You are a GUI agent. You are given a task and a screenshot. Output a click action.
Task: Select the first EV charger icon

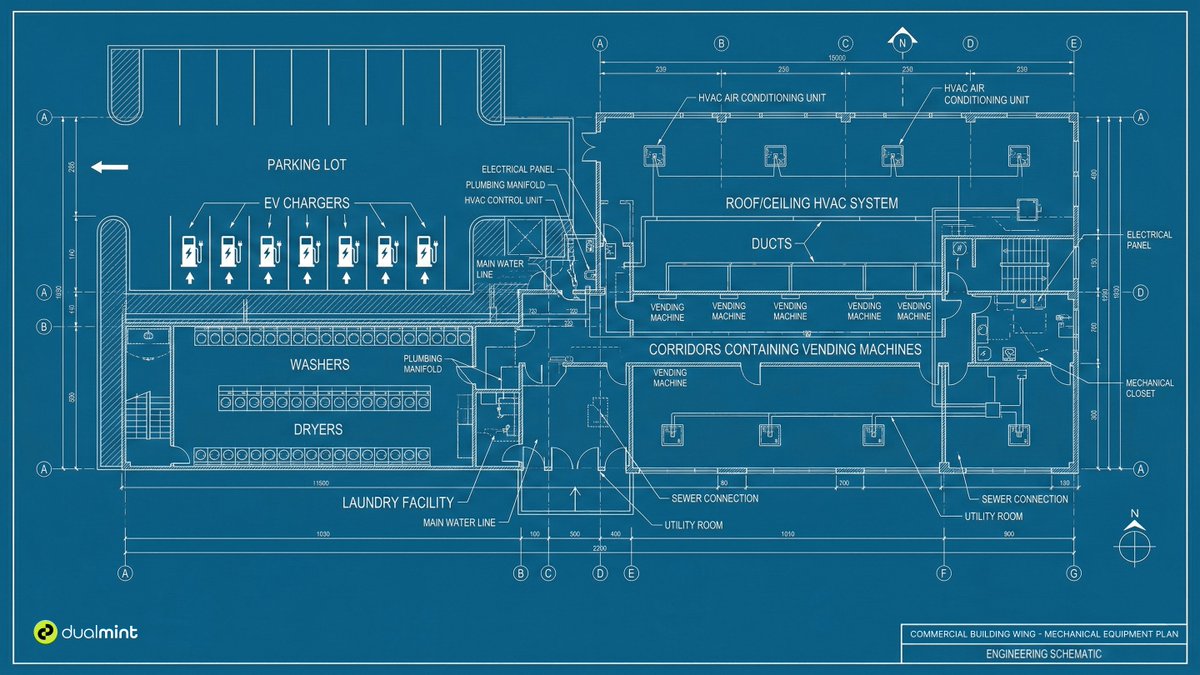pyautogui.click(x=190, y=252)
